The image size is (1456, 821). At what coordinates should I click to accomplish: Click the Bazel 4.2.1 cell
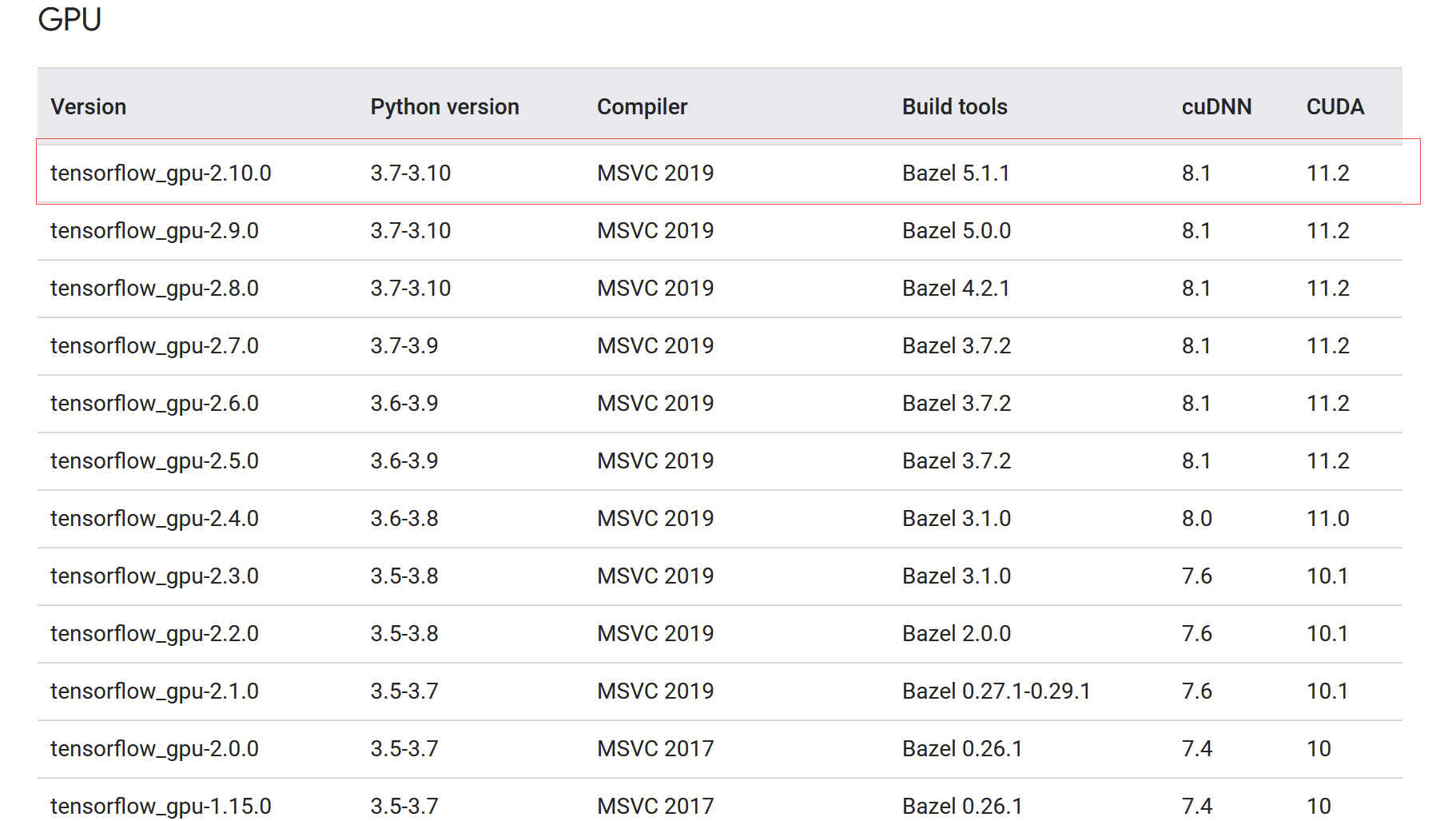[956, 288]
